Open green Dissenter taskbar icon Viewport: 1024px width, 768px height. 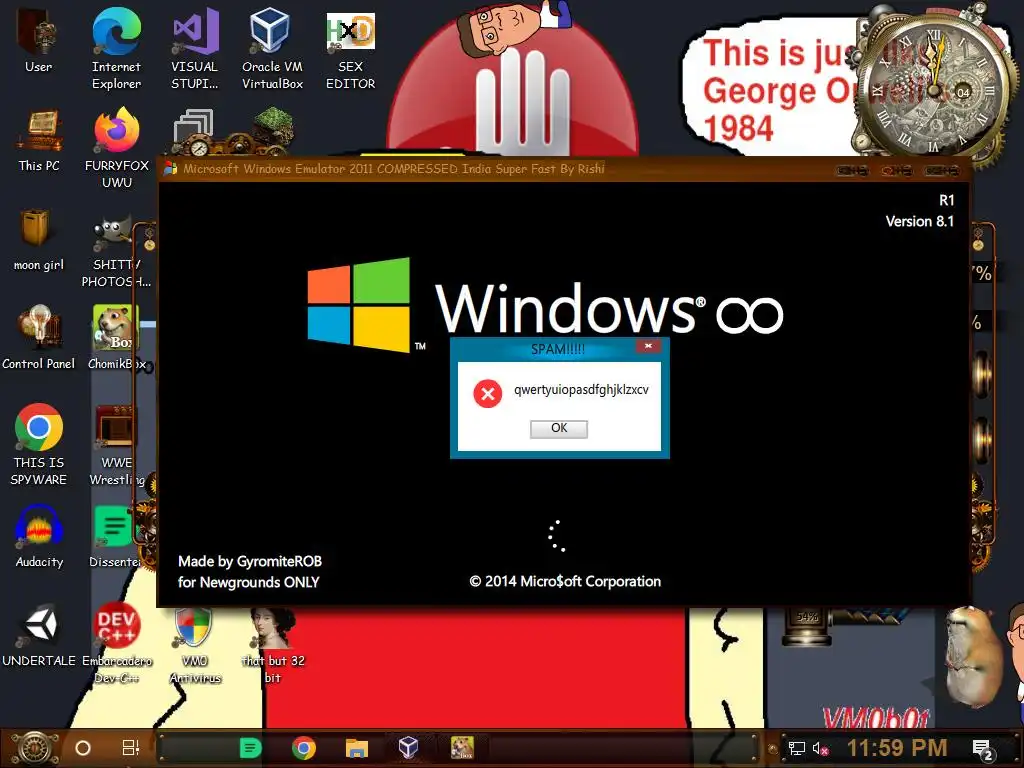tap(250, 748)
